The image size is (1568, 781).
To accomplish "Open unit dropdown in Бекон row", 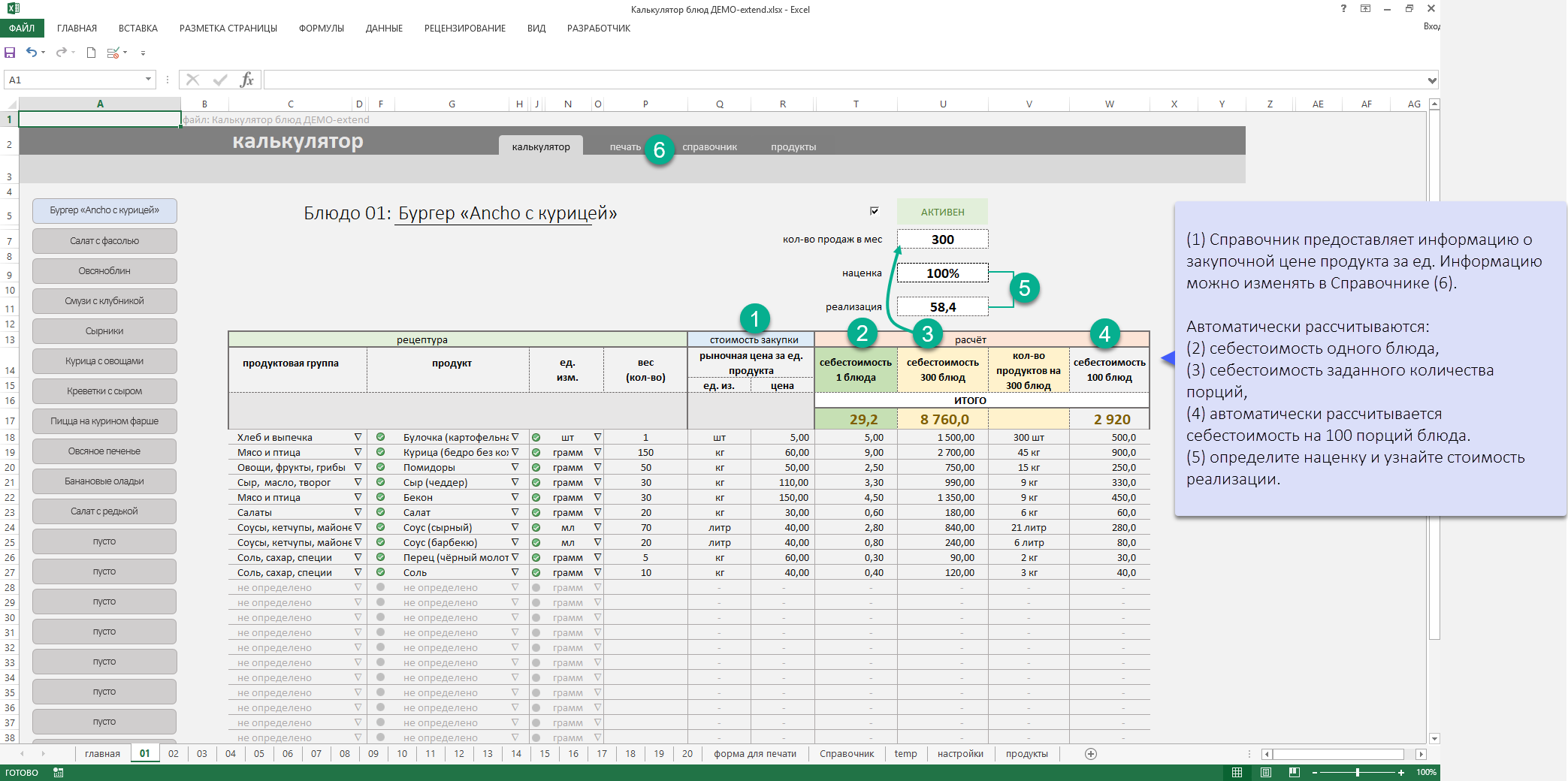I will pyautogui.click(x=598, y=497).
